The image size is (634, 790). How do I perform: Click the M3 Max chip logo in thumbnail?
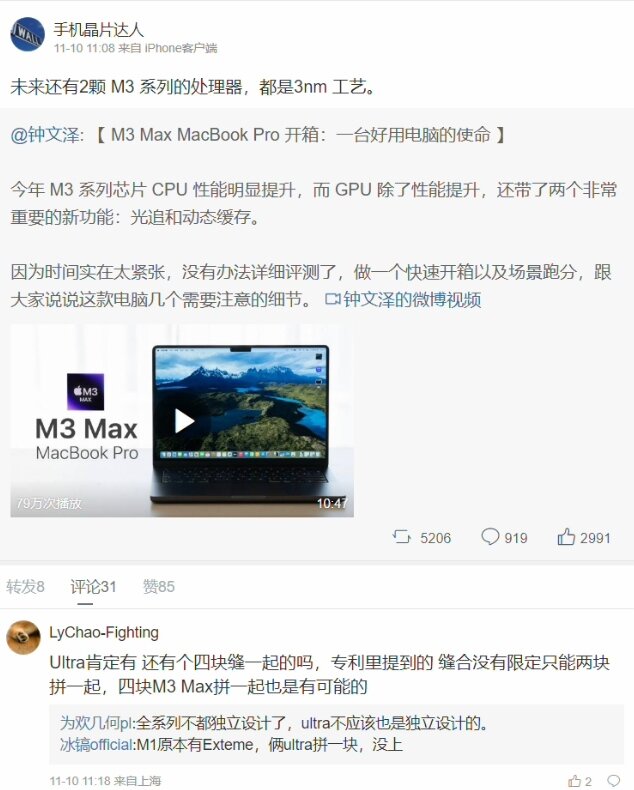(x=86, y=391)
